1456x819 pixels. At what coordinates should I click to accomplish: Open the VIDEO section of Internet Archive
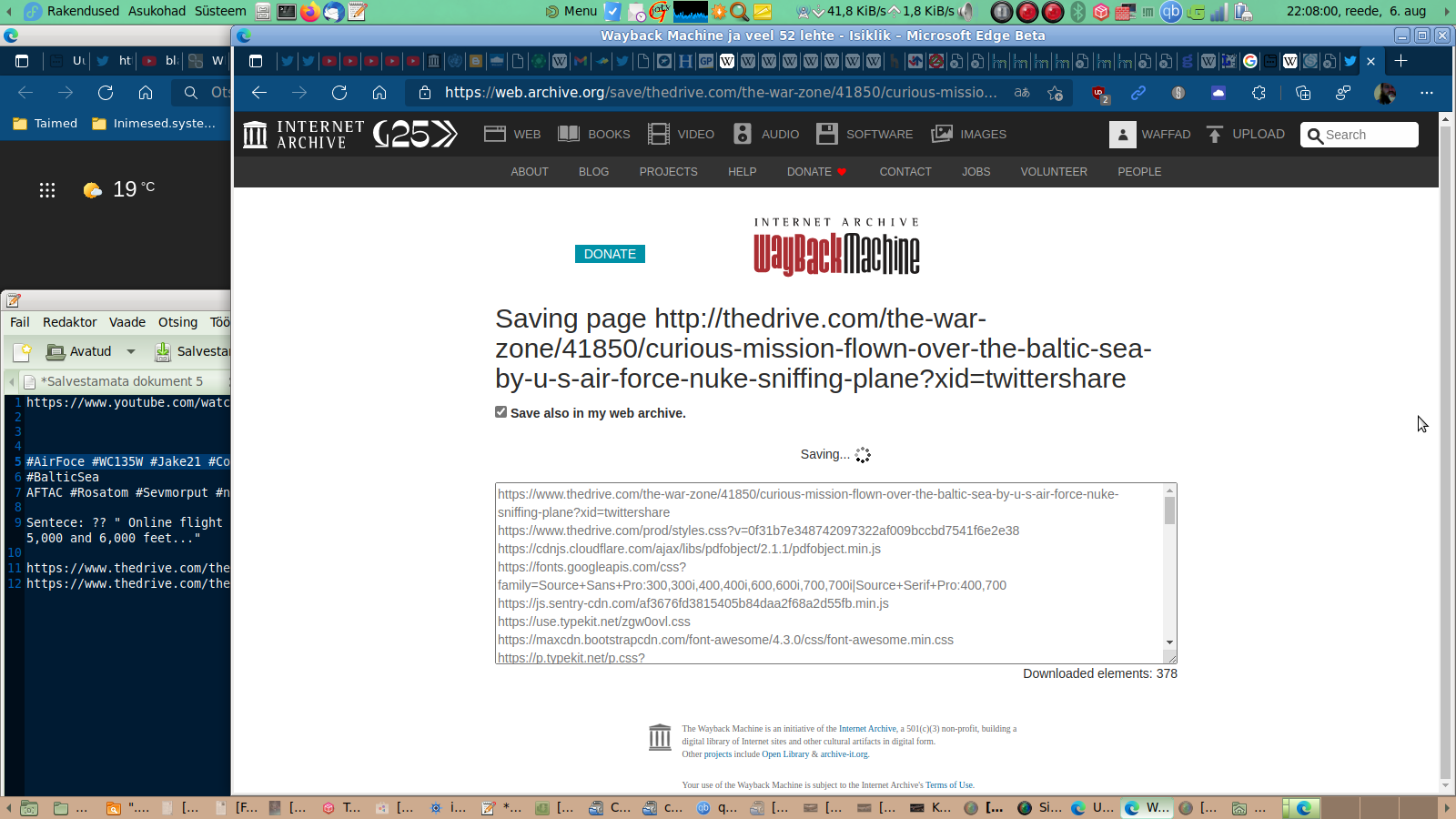(x=681, y=134)
